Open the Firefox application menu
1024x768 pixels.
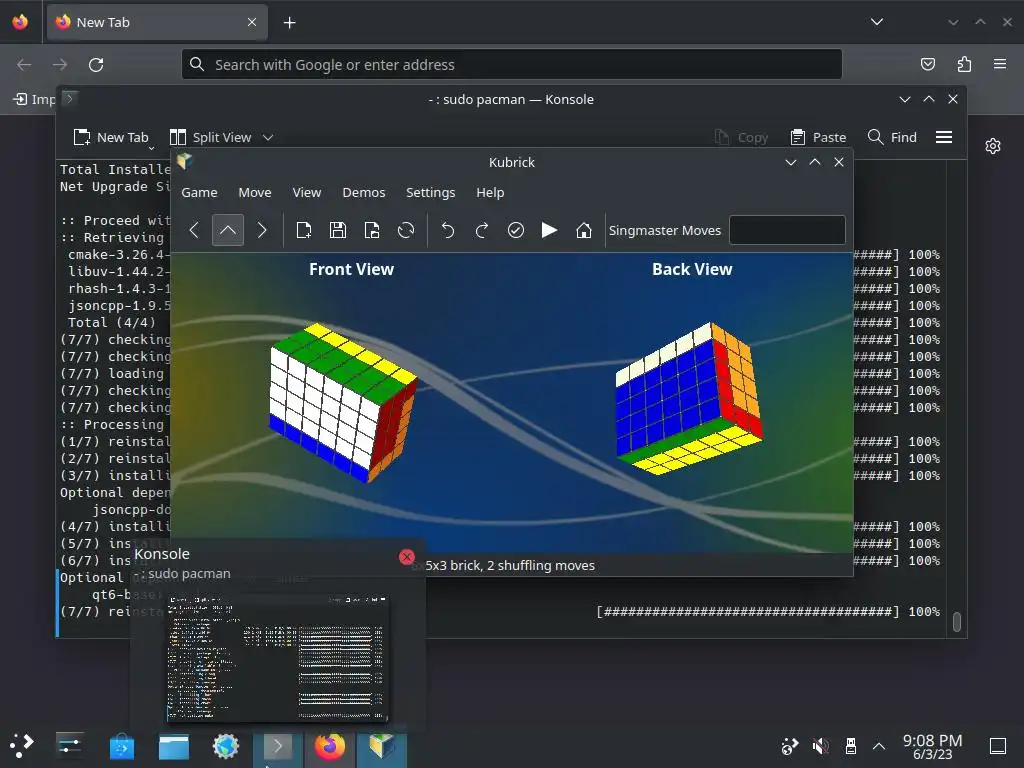(x=1000, y=64)
